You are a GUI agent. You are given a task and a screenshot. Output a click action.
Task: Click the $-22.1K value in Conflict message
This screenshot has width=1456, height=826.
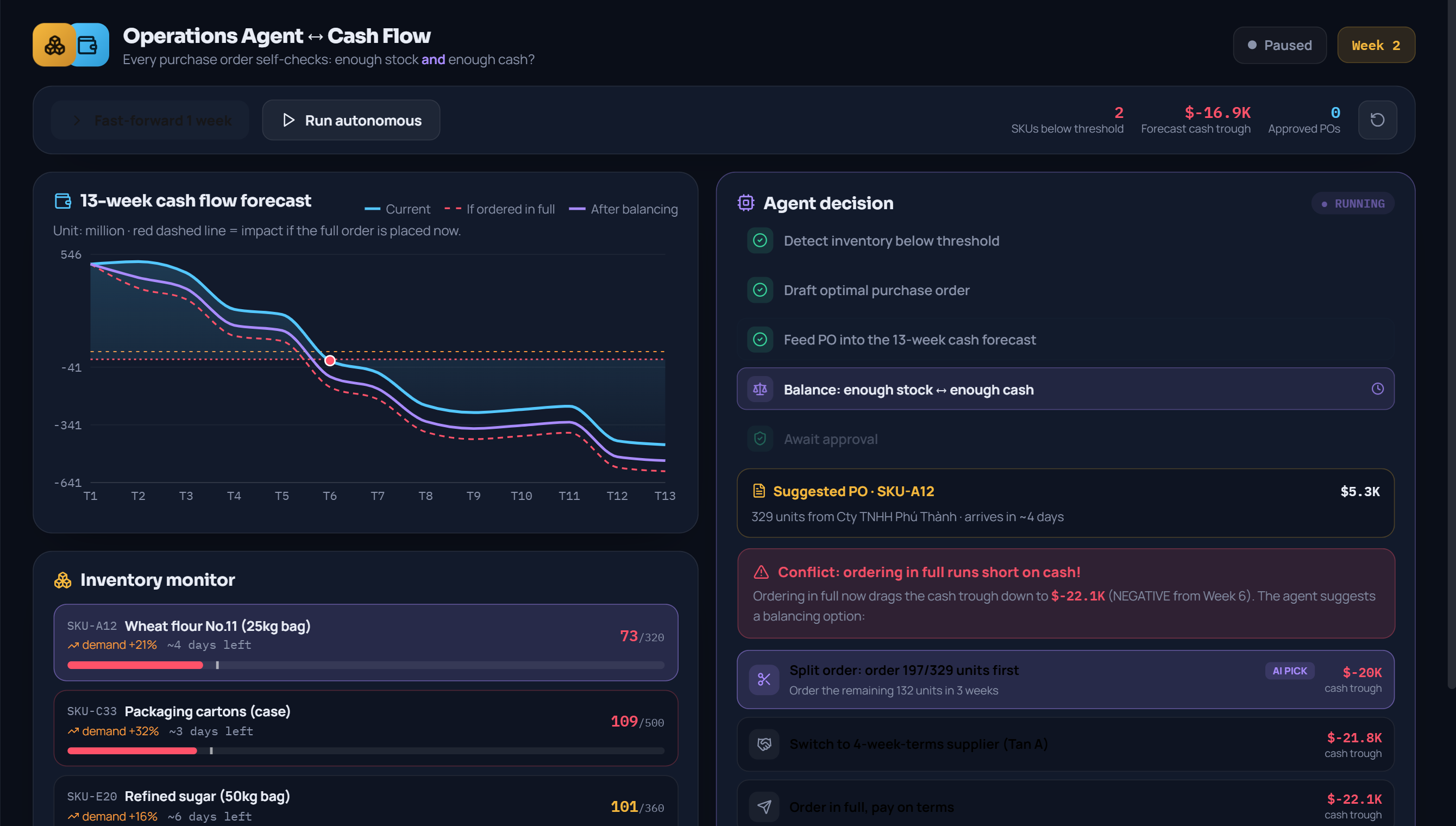[x=1078, y=596]
